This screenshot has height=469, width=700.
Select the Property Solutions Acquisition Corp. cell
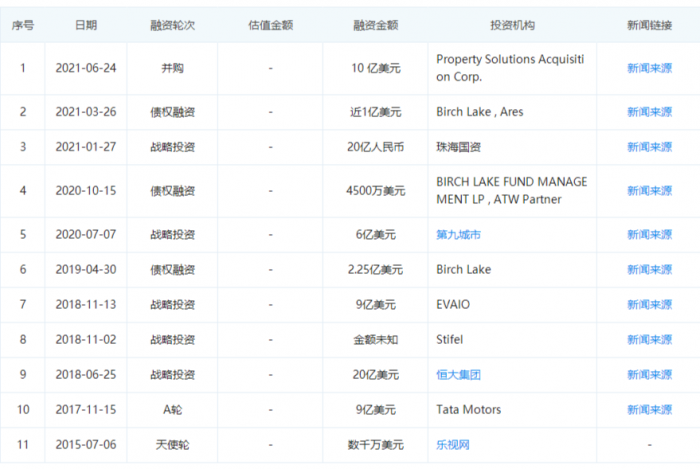tap(512, 68)
